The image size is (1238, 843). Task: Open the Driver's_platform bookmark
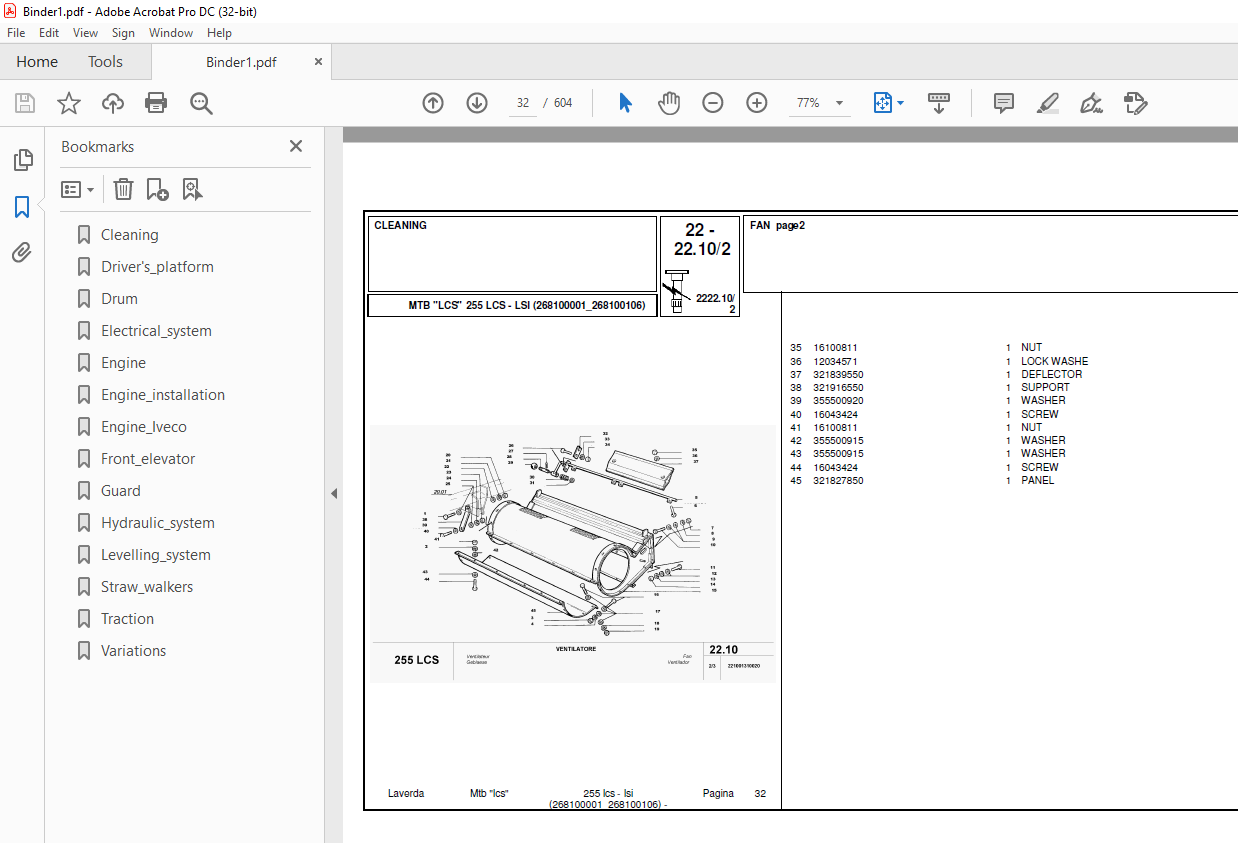point(157,267)
